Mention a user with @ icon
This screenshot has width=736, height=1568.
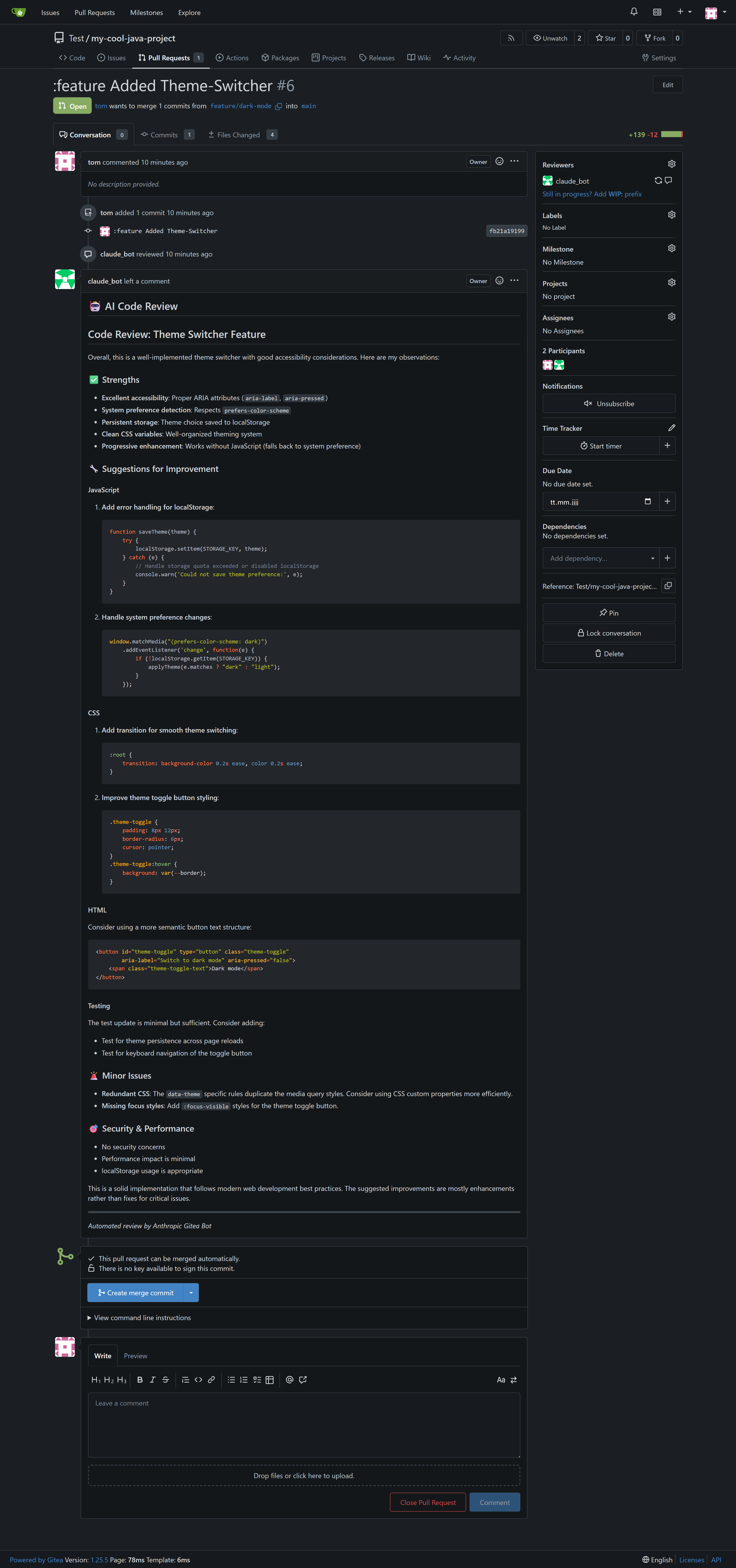pos(290,1380)
